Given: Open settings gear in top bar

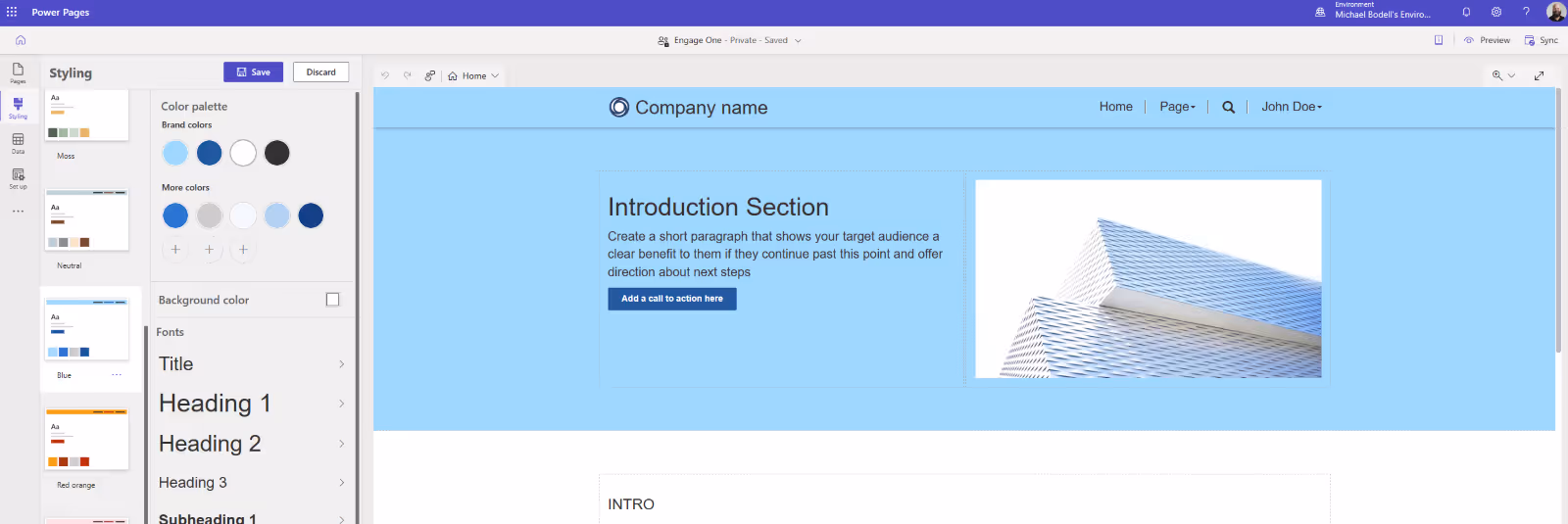Looking at the screenshot, I should coord(1496,12).
